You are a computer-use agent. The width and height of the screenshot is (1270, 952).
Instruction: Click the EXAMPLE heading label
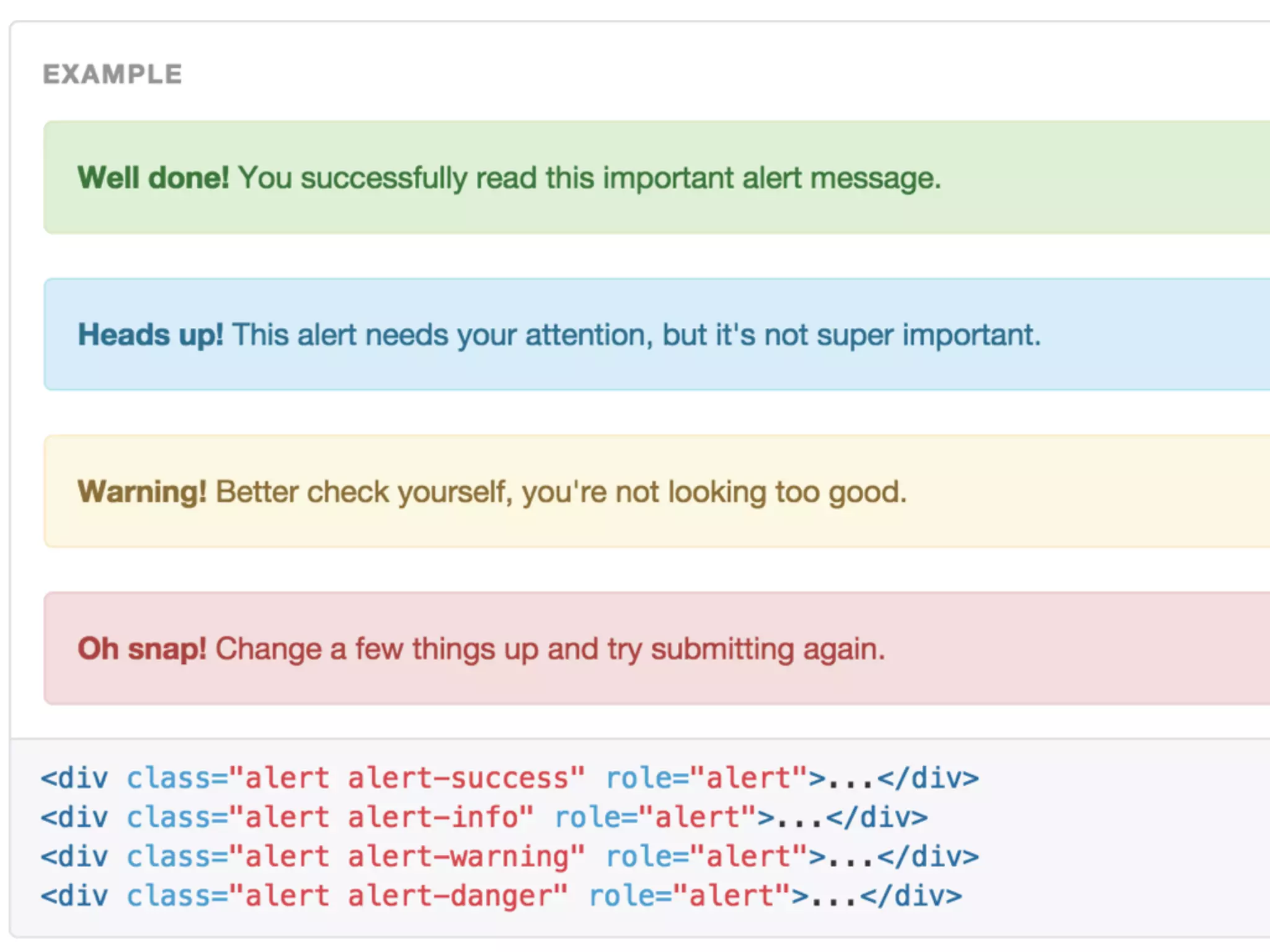point(112,74)
